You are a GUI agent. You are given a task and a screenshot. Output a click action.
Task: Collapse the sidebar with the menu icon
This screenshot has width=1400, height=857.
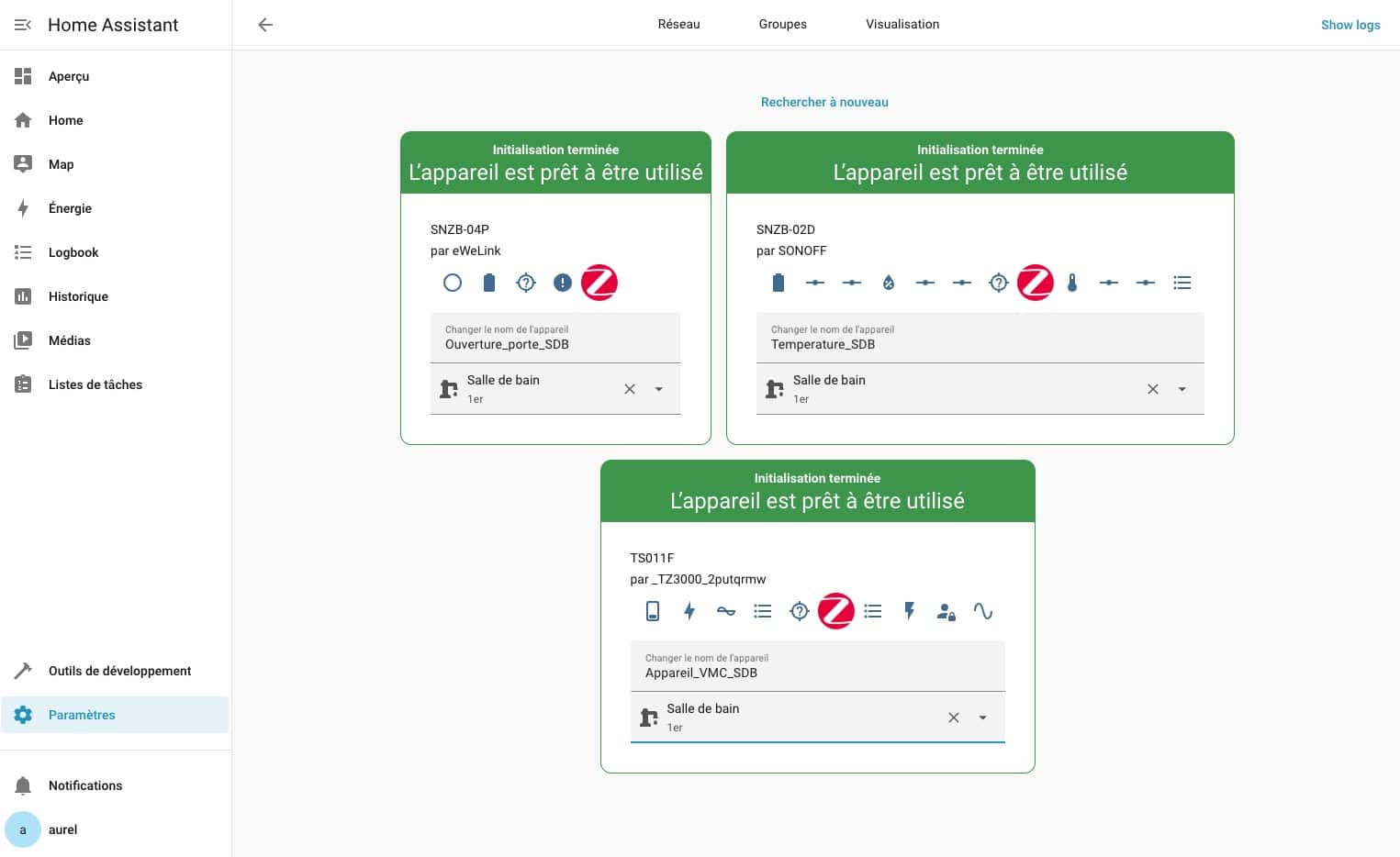(x=23, y=25)
